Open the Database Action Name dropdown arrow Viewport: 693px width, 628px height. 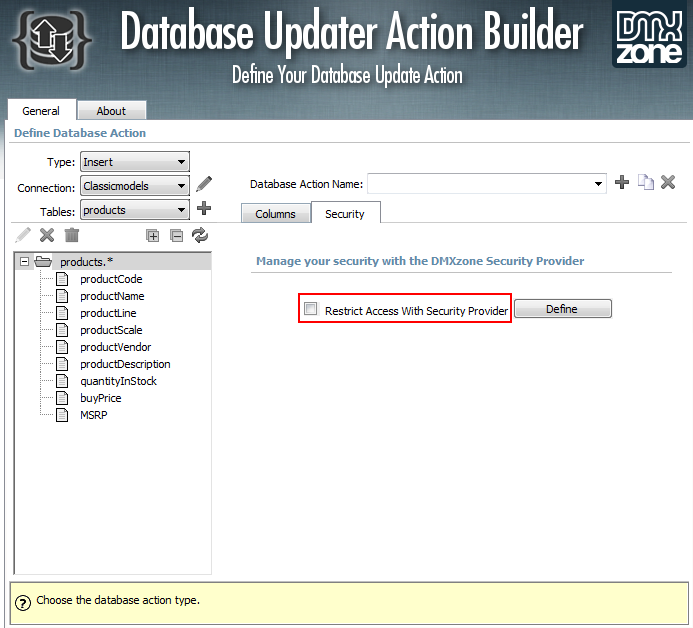598,183
